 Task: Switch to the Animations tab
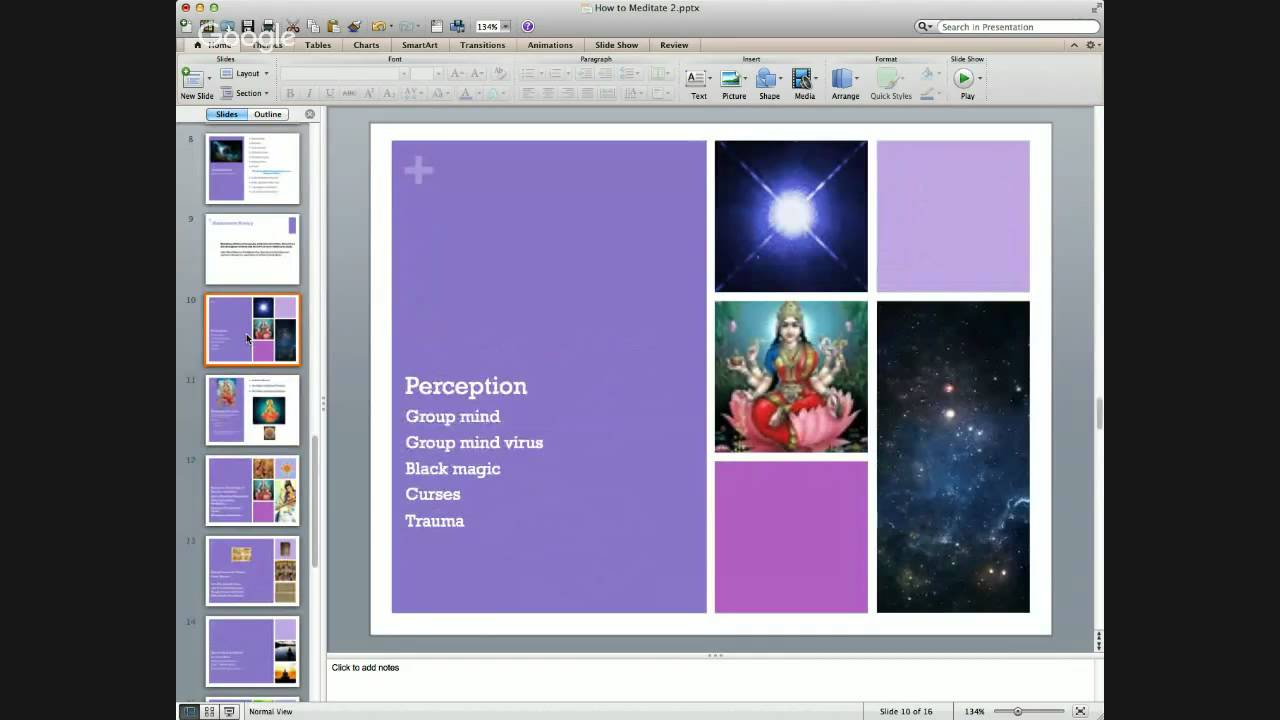pyautogui.click(x=550, y=45)
